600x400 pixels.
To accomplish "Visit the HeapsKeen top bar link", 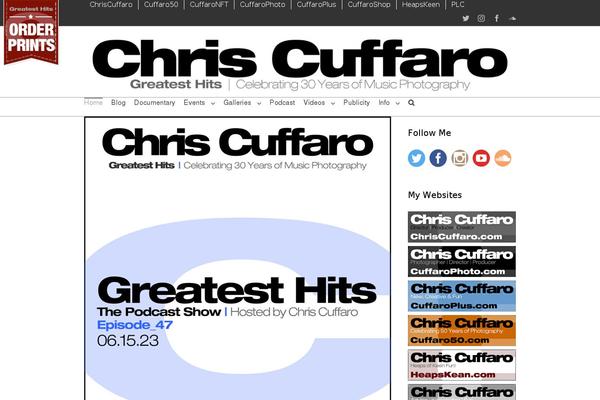I will click(x=421, y=5).
